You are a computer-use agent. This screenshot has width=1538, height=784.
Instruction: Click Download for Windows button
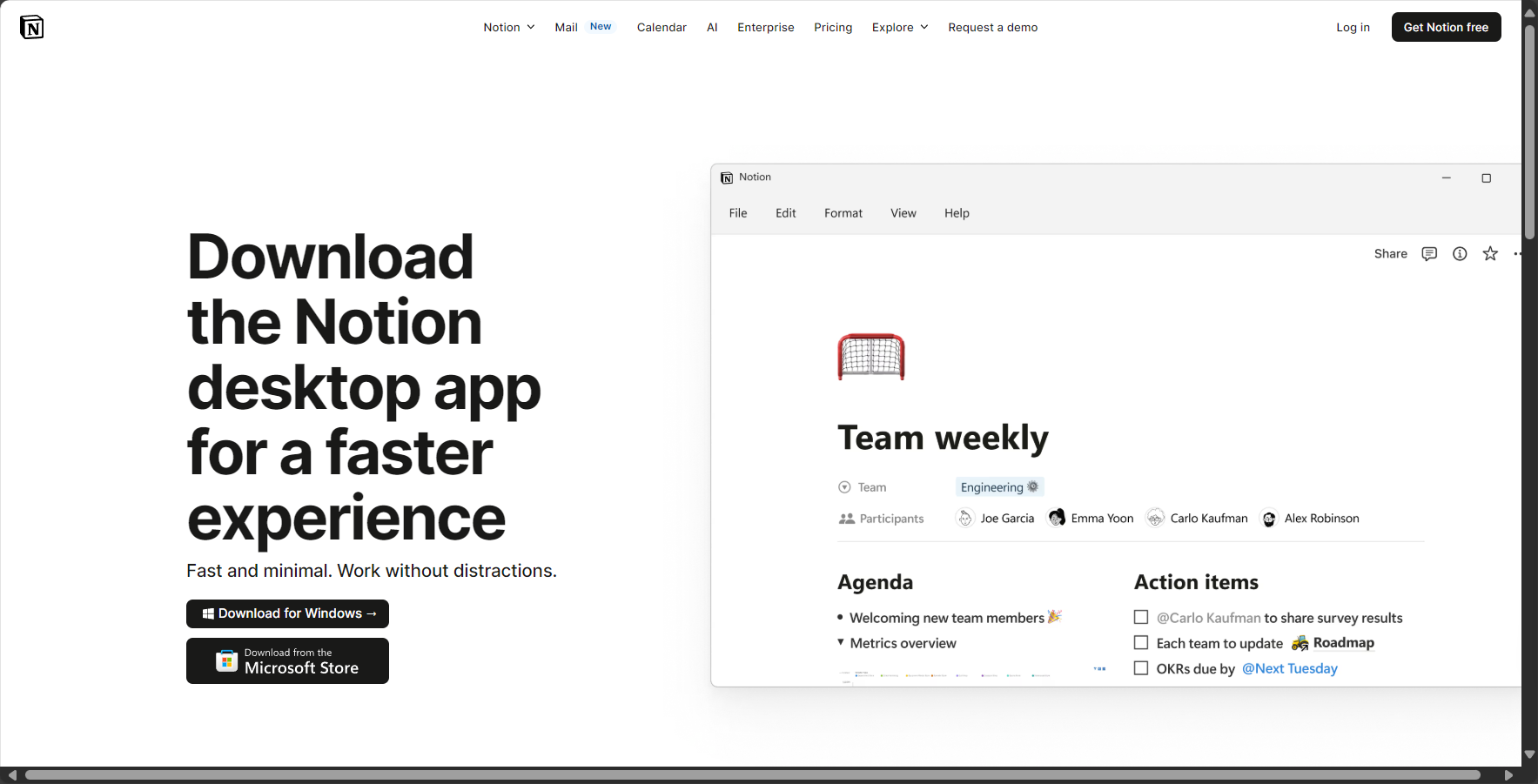tap(287, 613)
